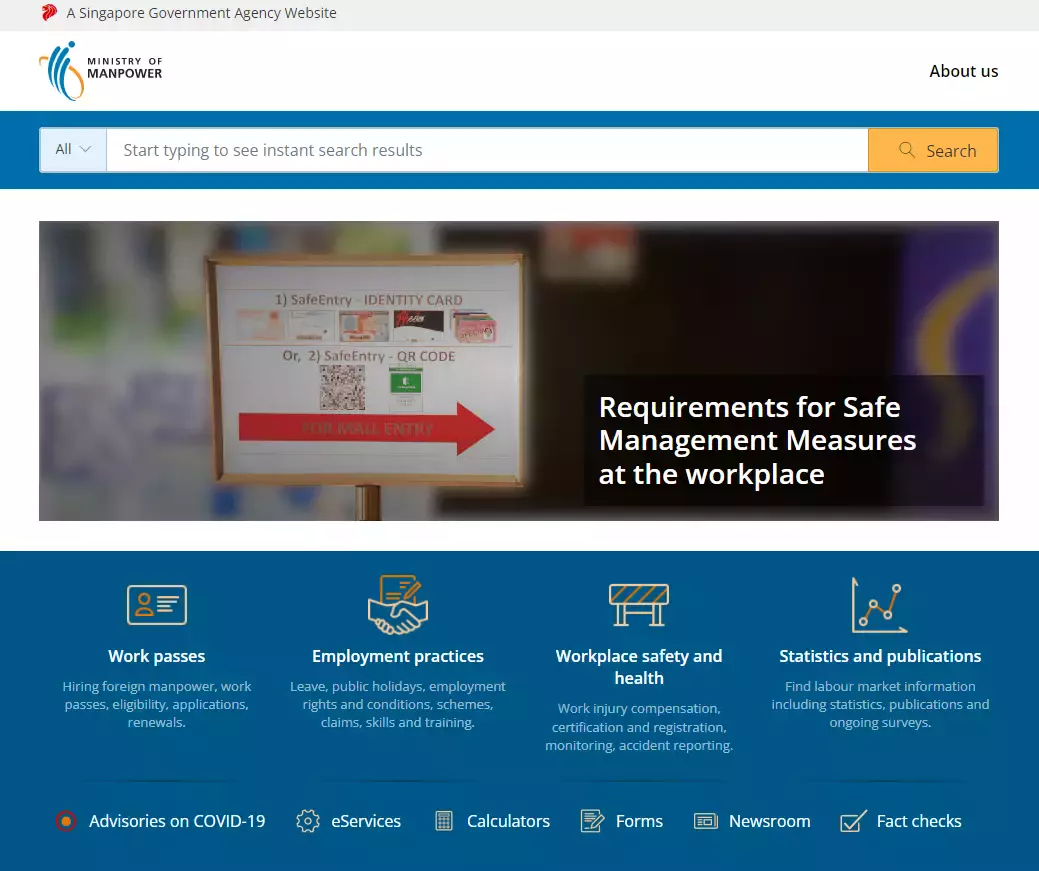Go to Statistics and publications heading
The image size is (1039, 871).
tap(880, 656)
